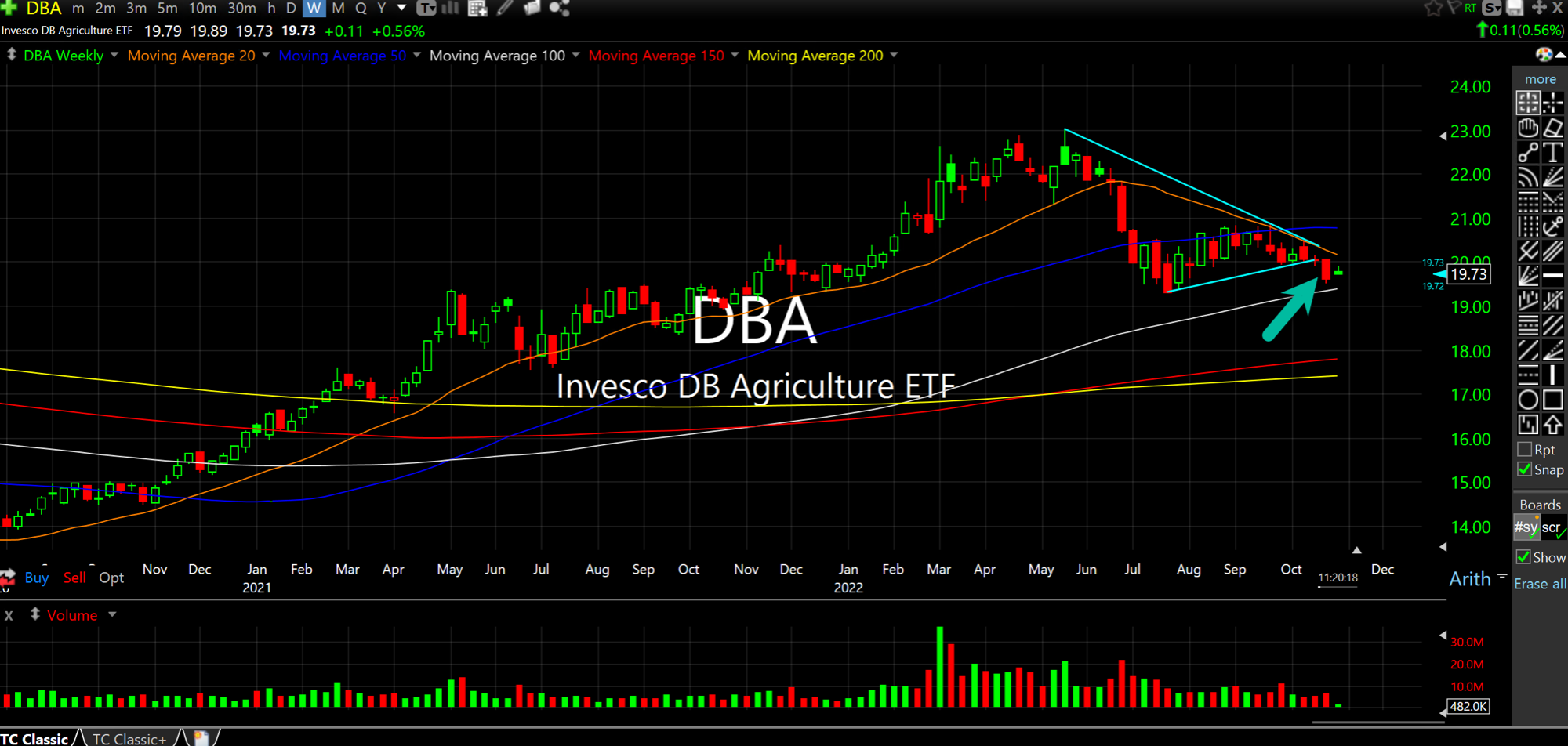Open the color palette icon

coord(1544,54)
